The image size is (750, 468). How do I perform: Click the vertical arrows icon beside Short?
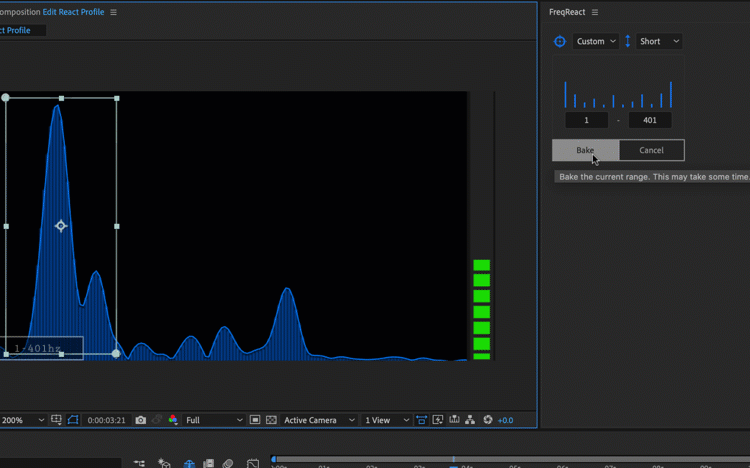click(x=628, y=41)
